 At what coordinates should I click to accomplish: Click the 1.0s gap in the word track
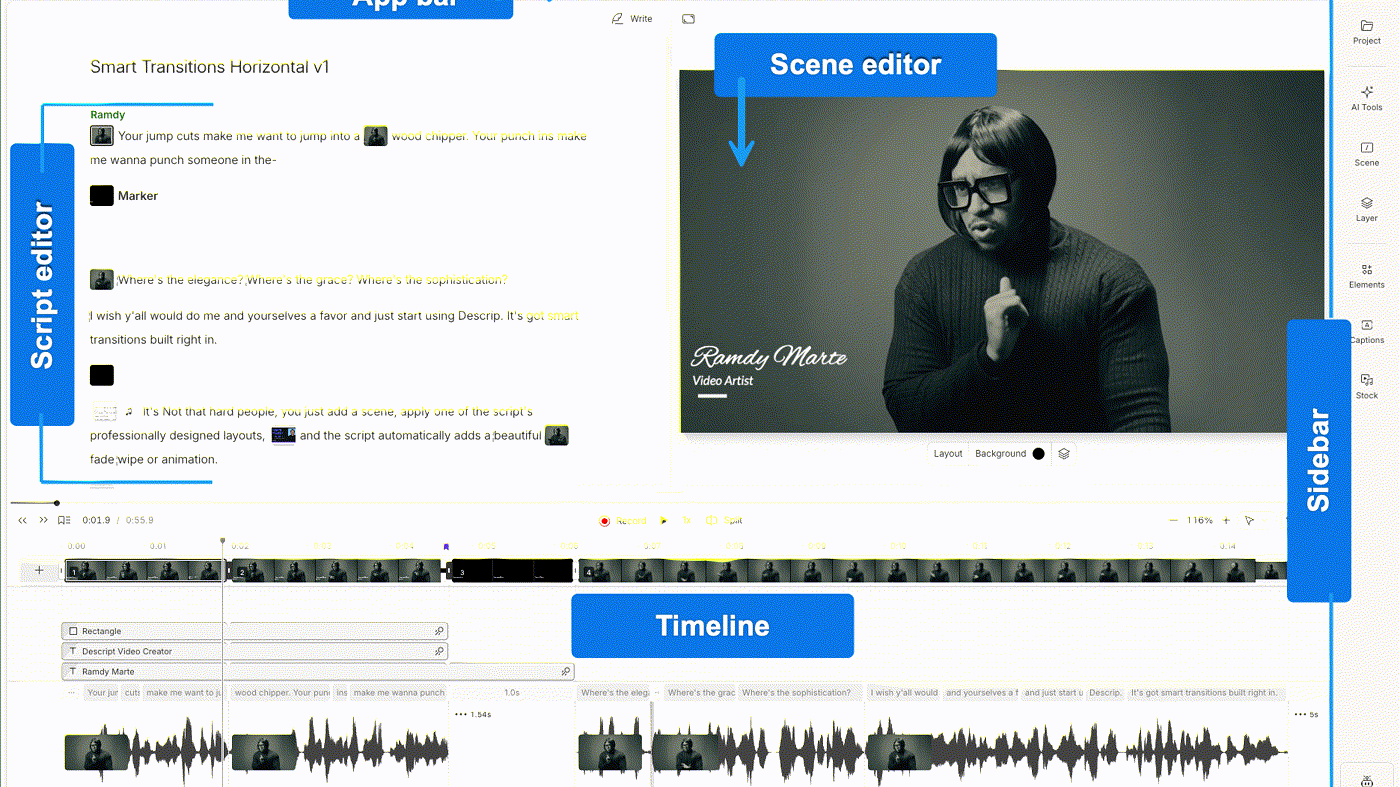point(511,692)
